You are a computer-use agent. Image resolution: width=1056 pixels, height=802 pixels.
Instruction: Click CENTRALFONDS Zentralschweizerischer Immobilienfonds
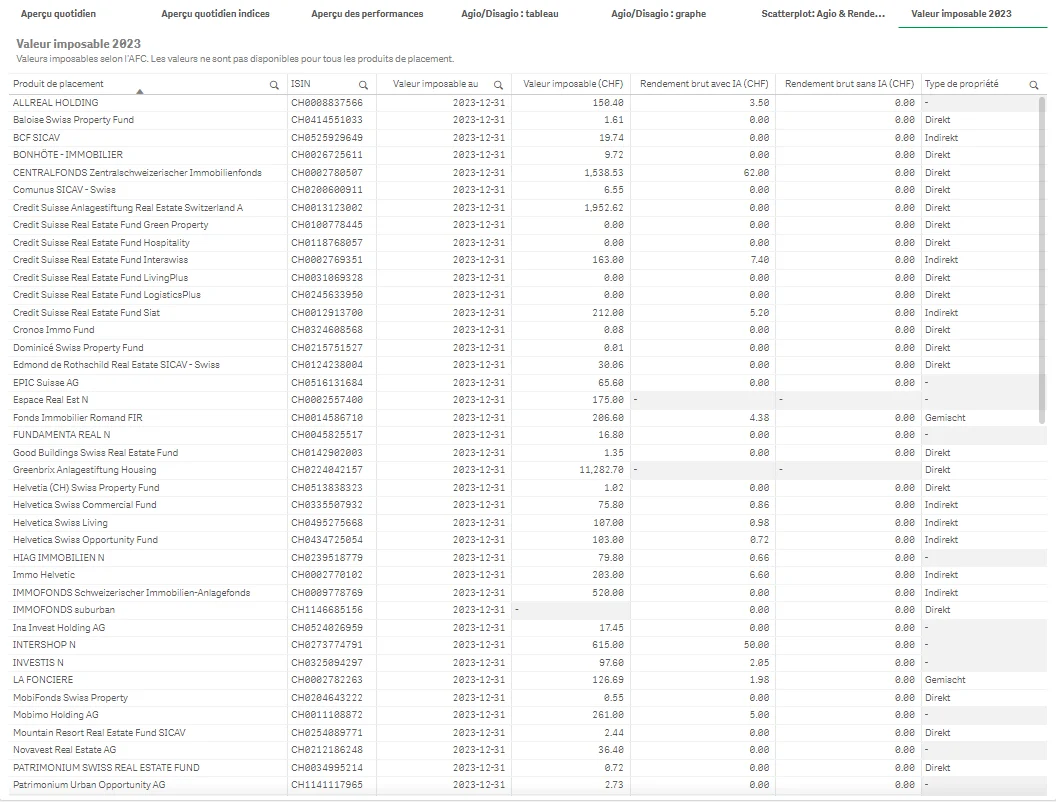pos(137,172)
